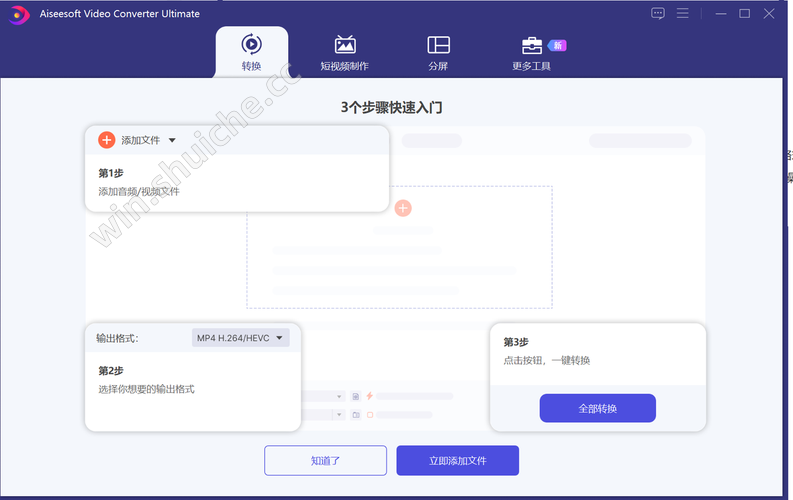Open the 分屏 split screen tab

point(438,53)
